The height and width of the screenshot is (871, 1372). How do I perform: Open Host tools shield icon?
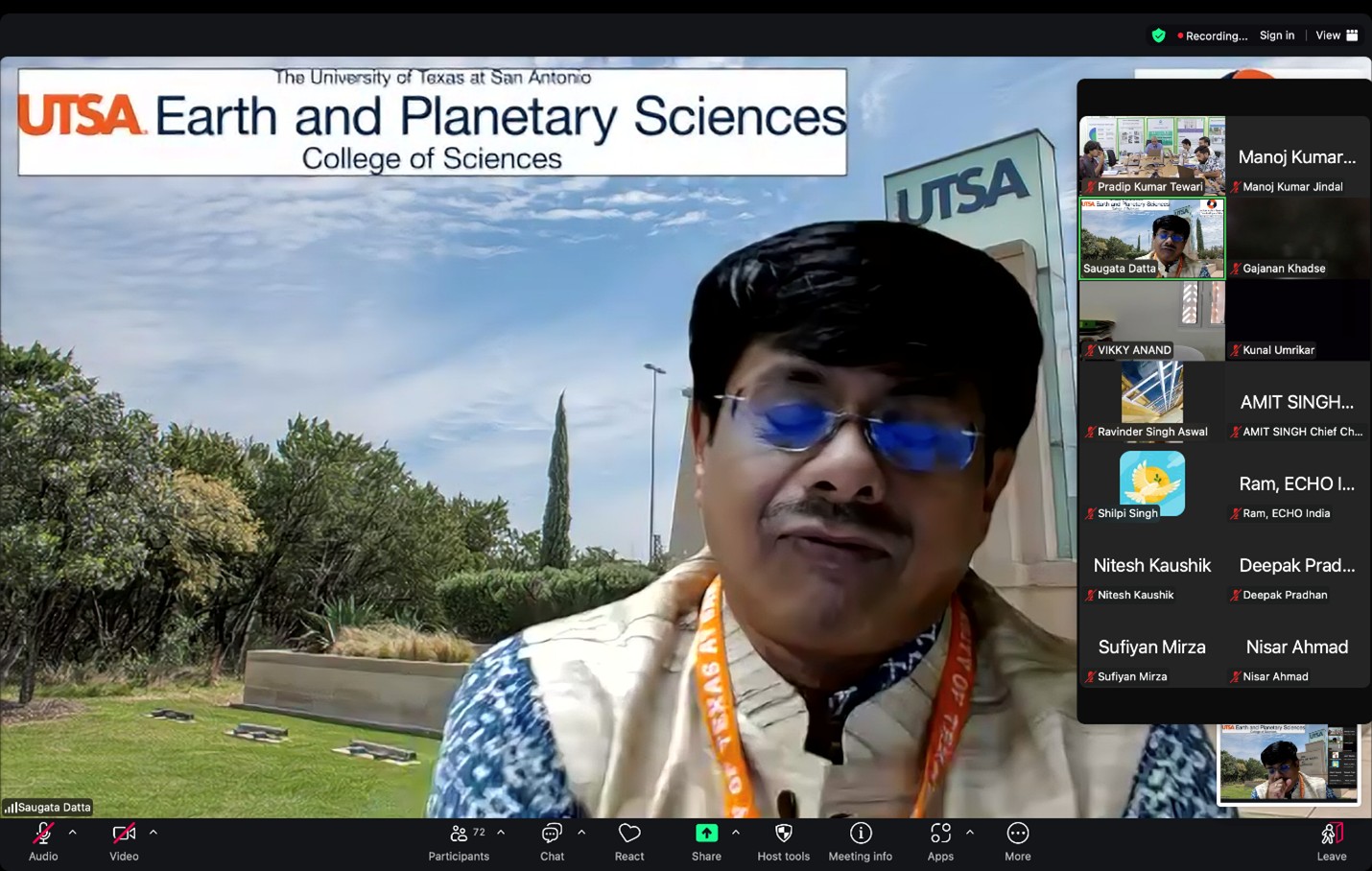[x=783, y=840]
